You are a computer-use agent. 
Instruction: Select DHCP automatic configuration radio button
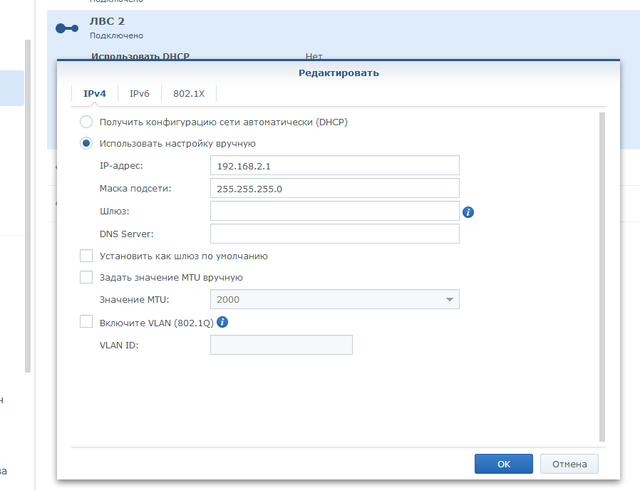86,122
